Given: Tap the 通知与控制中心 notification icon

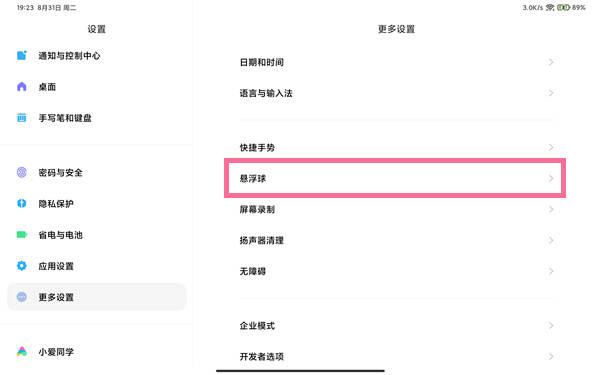Looking at the screenshot, I should coord(22,55).
